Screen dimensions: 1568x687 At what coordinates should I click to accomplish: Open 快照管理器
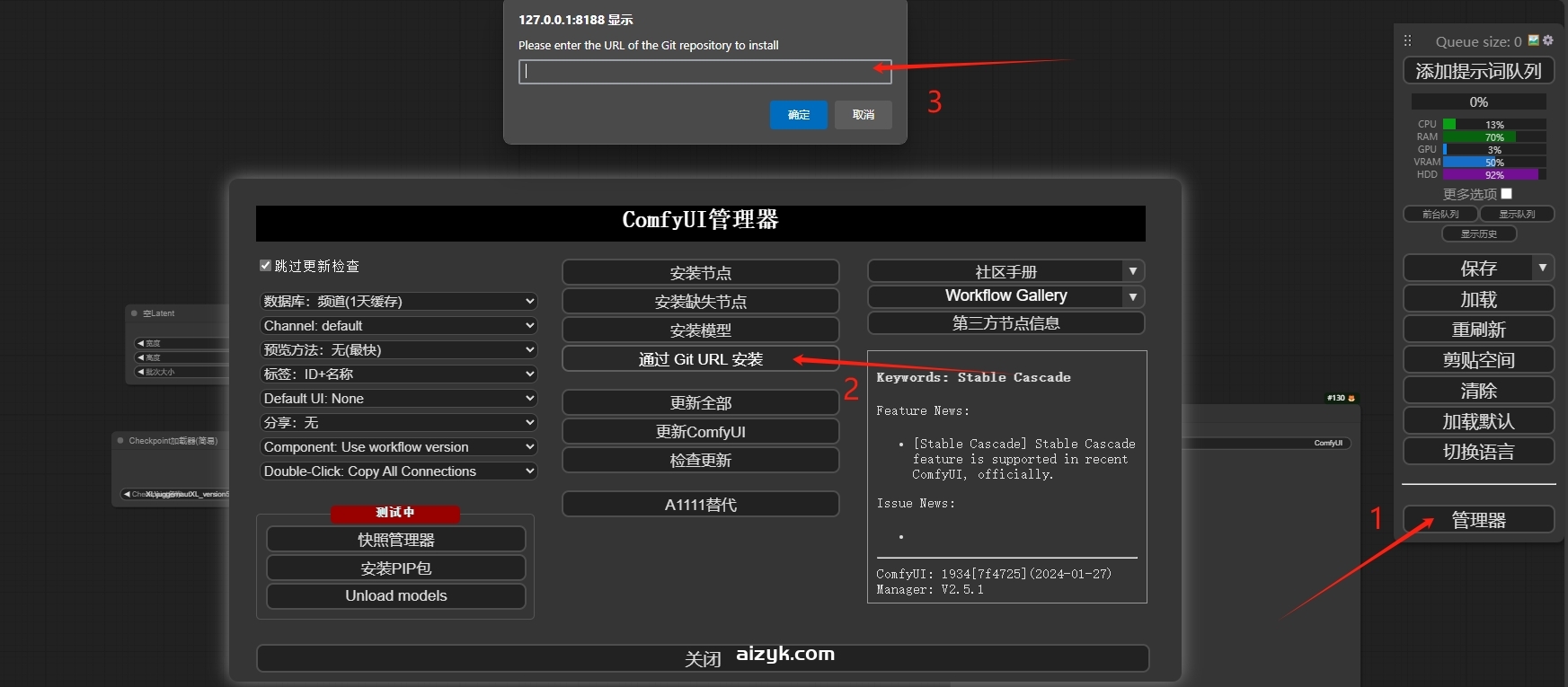pyautogui.click(x=396, y=539)
